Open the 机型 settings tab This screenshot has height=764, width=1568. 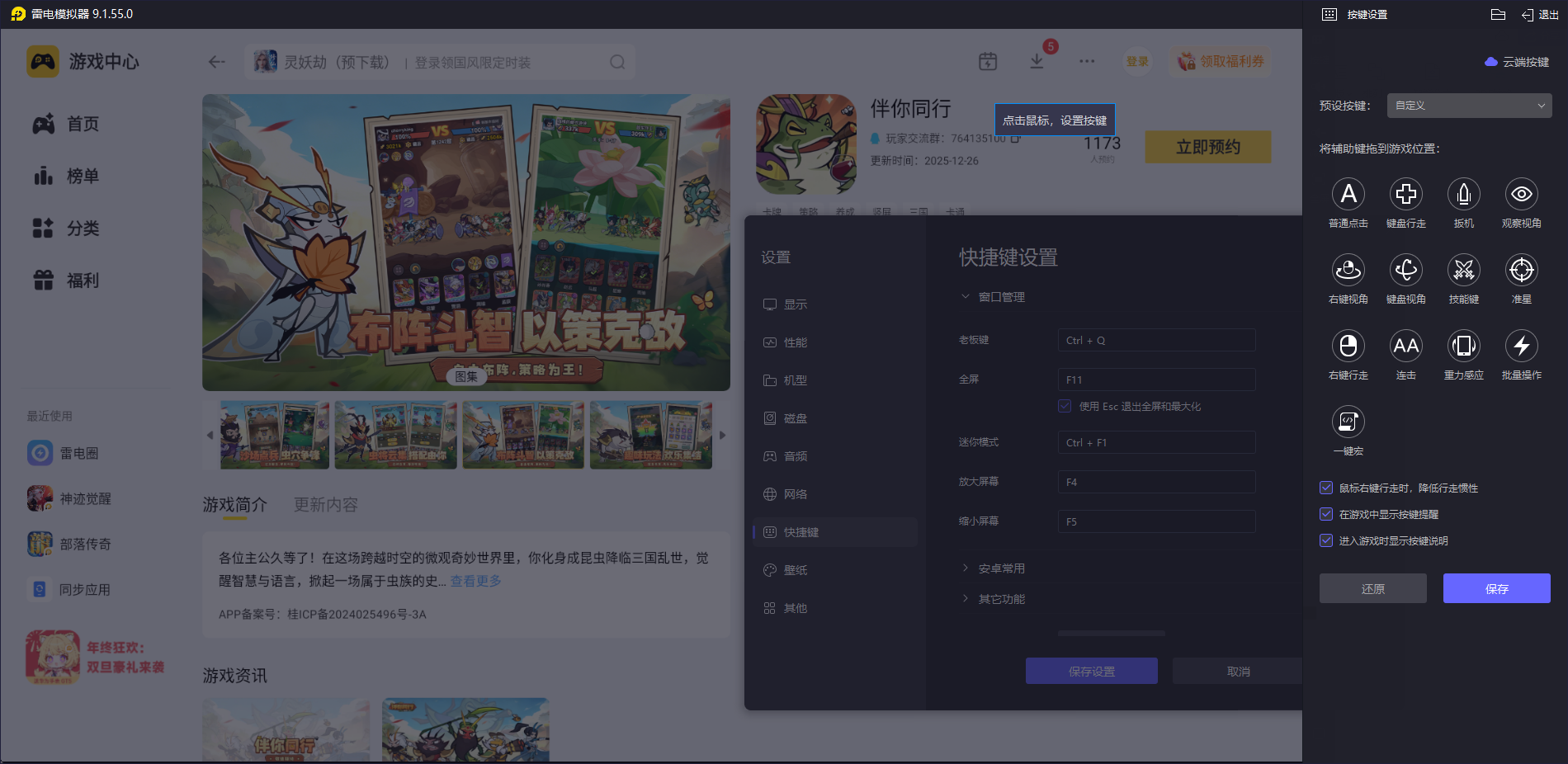[x=835, y=380]
